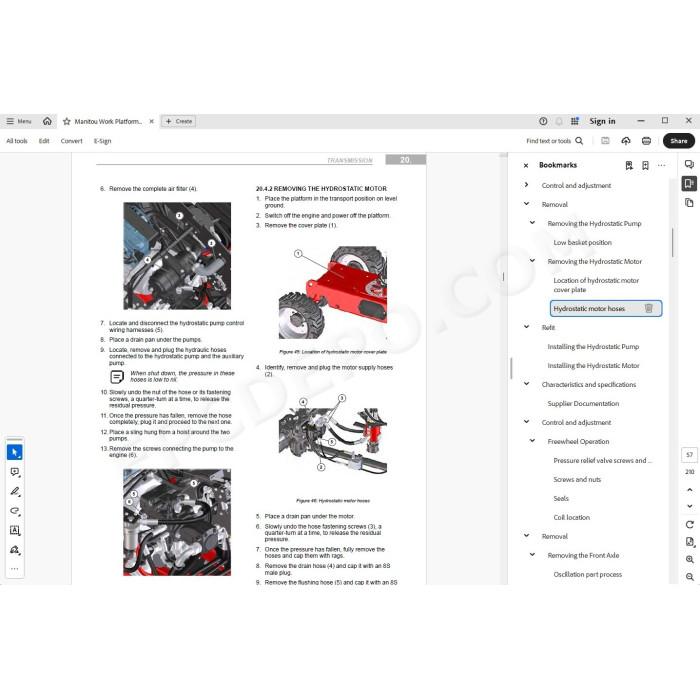Open the All tools menu
The image size is (700, 700).
click(x=17, y=141)
